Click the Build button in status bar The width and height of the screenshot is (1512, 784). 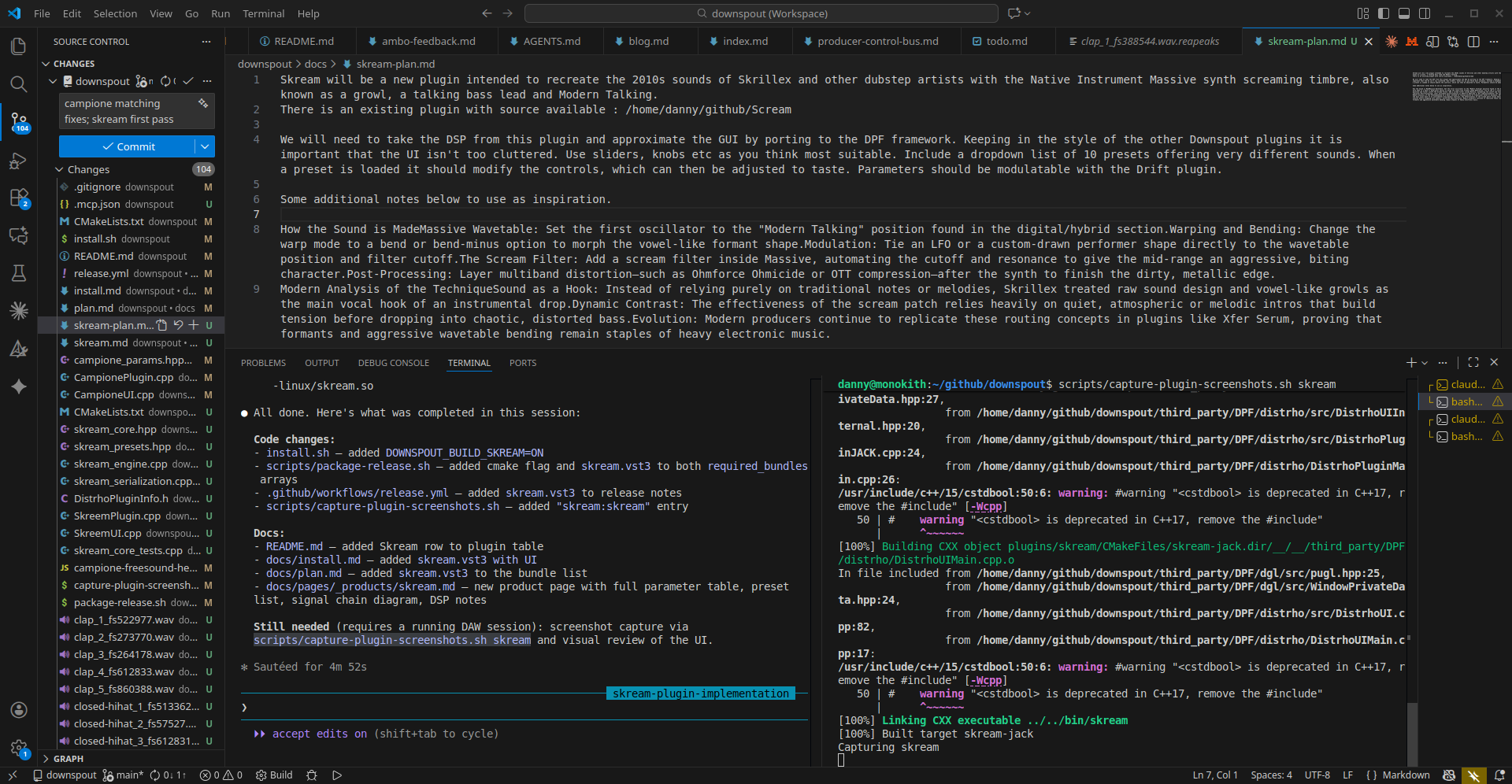click(x=274, y=775)
